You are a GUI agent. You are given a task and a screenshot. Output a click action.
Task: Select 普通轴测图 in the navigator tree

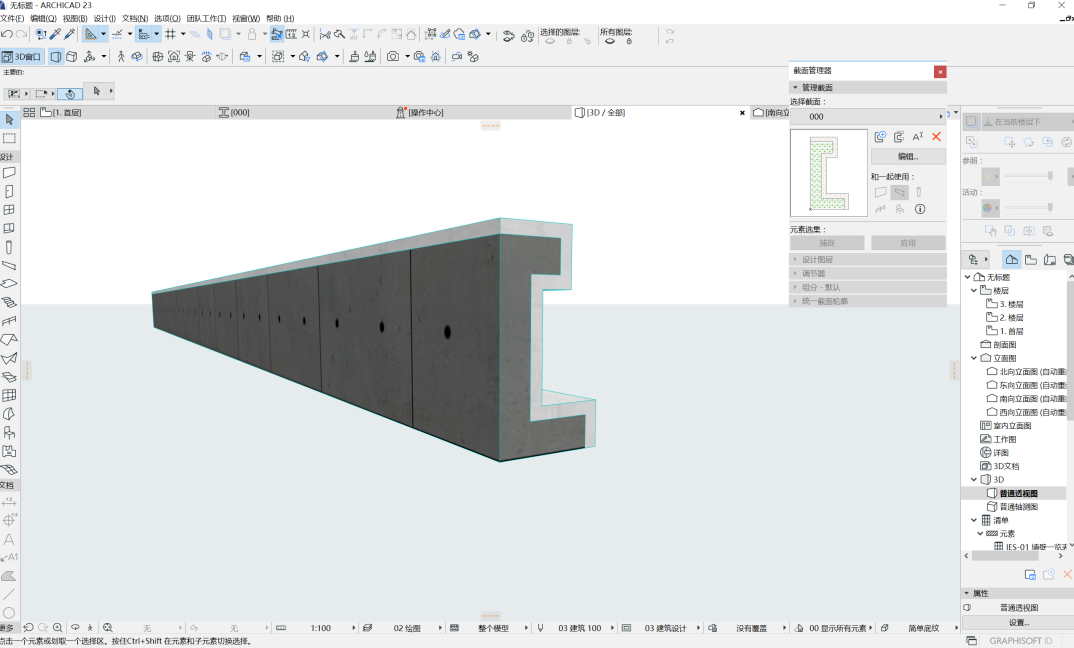click(x=1019, y=507)
